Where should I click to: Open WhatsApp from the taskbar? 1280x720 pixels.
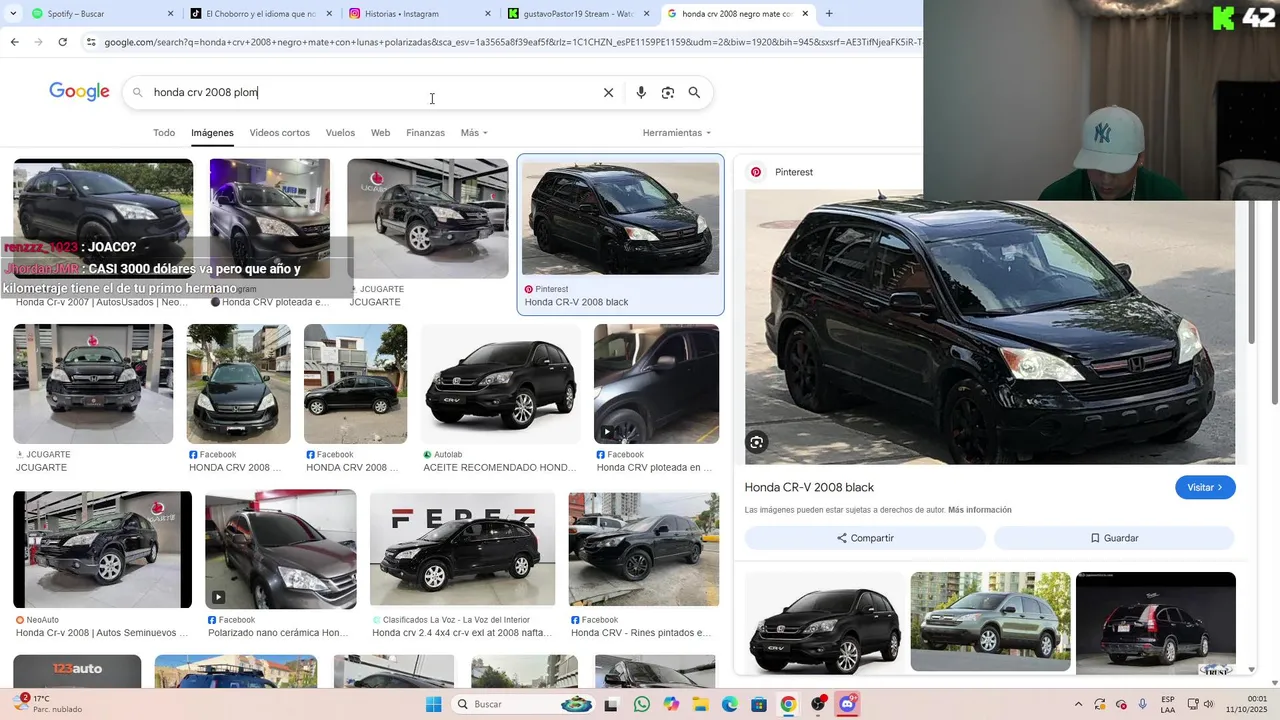[641, 704]
